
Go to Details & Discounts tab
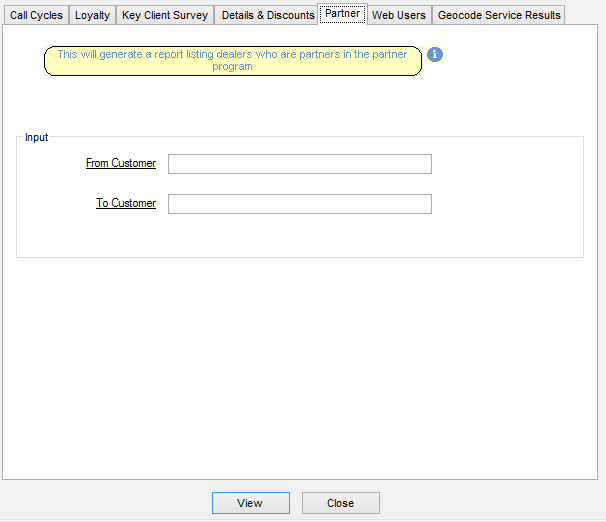click(x=267, y=15)
